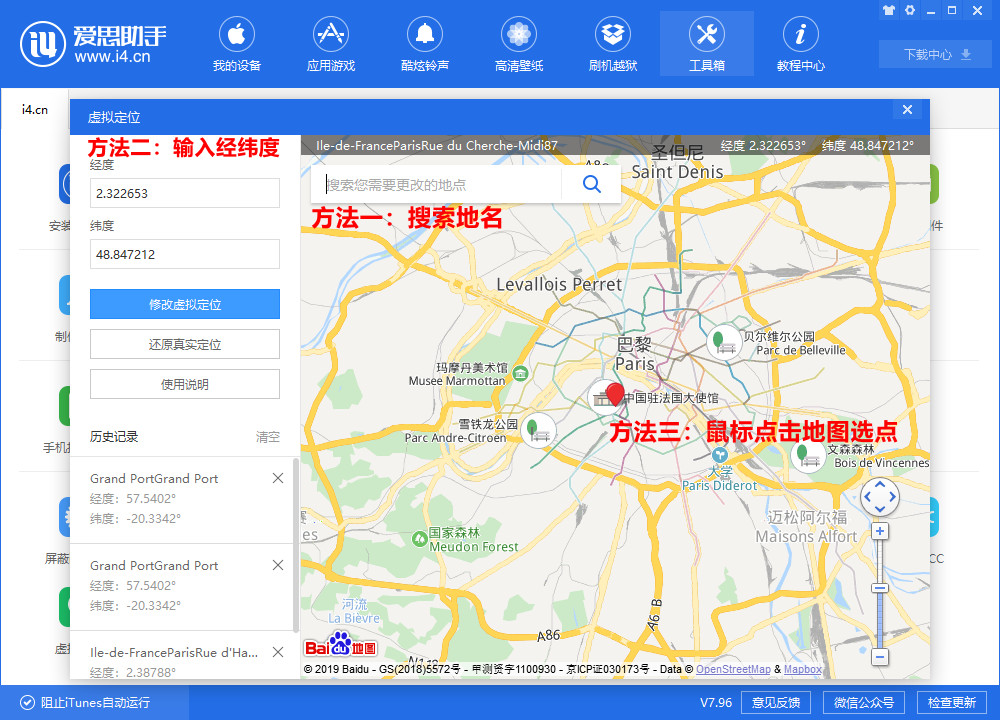Image resolution: width=1000 pixels, height=720 pixels.
Task: Open the settings gear in the title bar
Action: [x=911, y=10]
